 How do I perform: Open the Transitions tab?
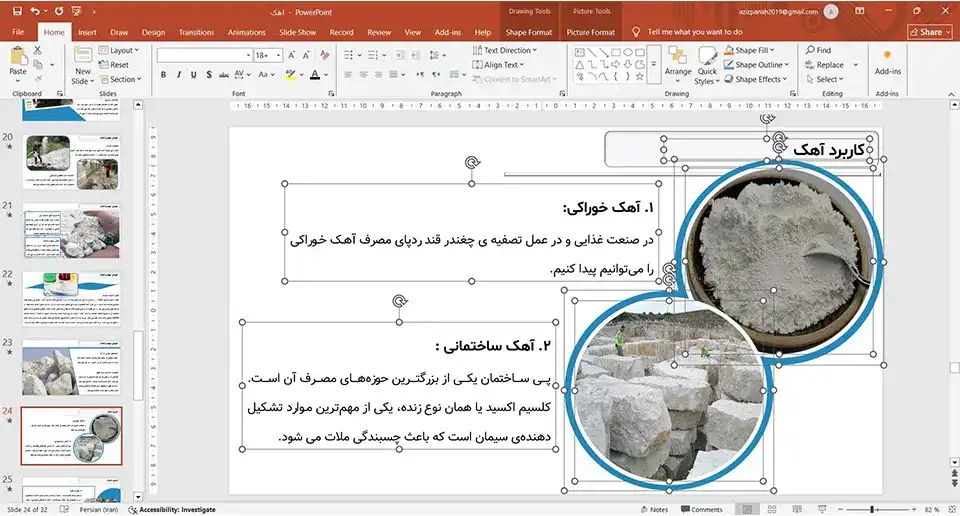pos(196,32)
